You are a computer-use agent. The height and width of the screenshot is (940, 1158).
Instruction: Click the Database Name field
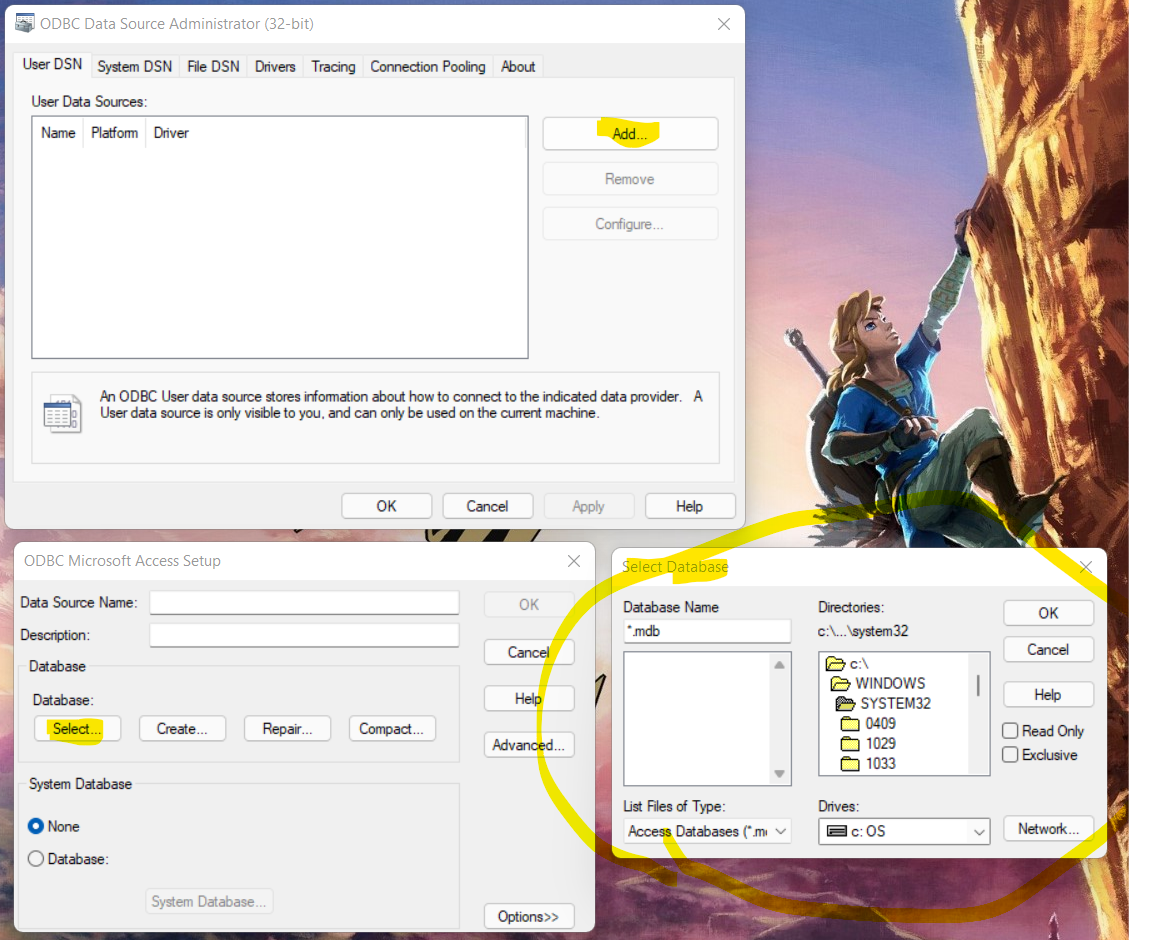click(x=707, y=631)
